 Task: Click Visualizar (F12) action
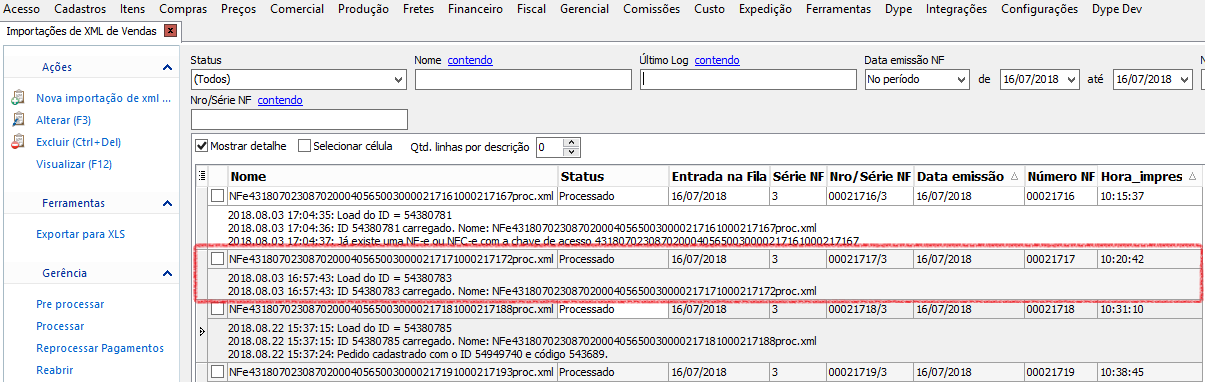click(x=74, y=164)
